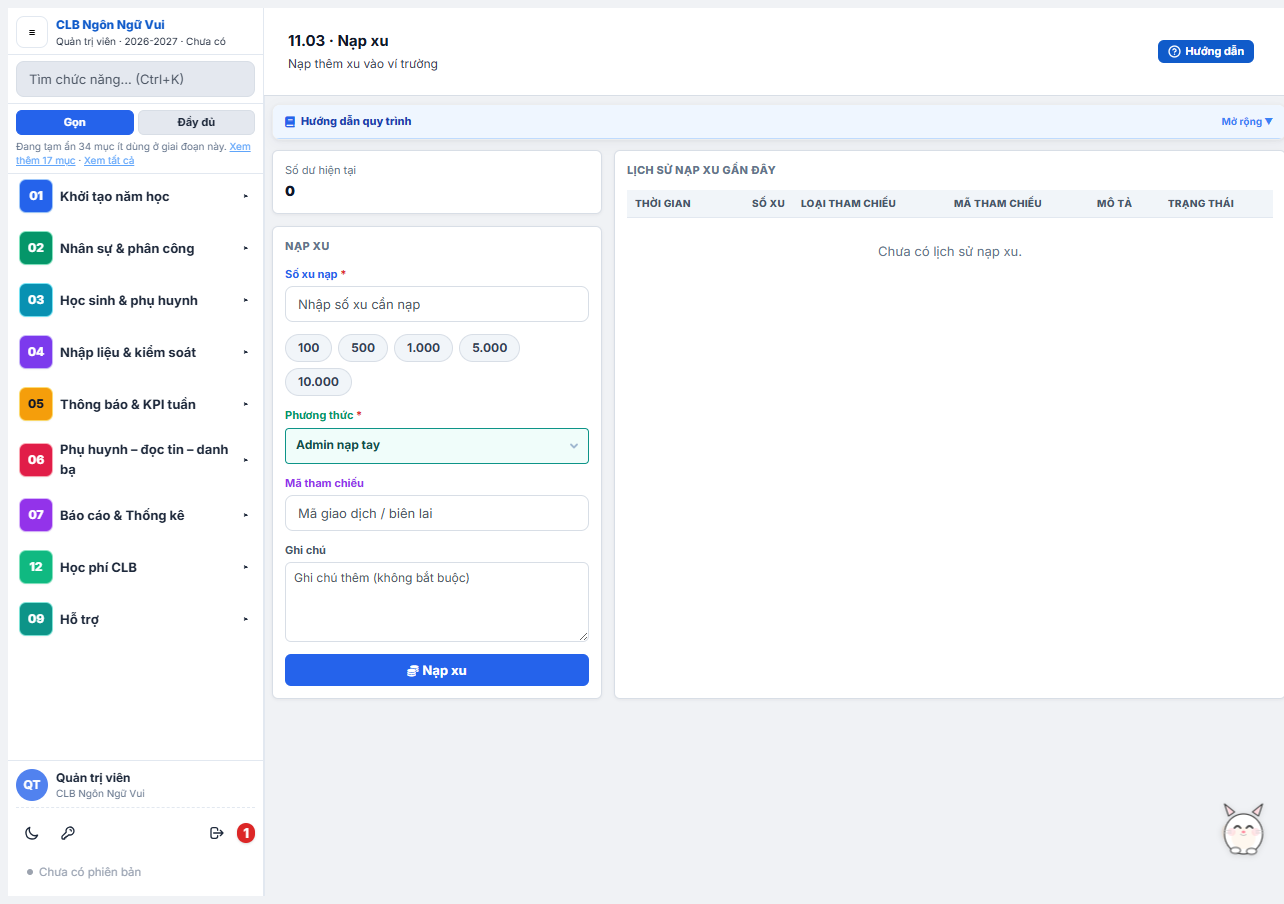Expand the Học phí CLB arrow

click(x=246, y=567)
